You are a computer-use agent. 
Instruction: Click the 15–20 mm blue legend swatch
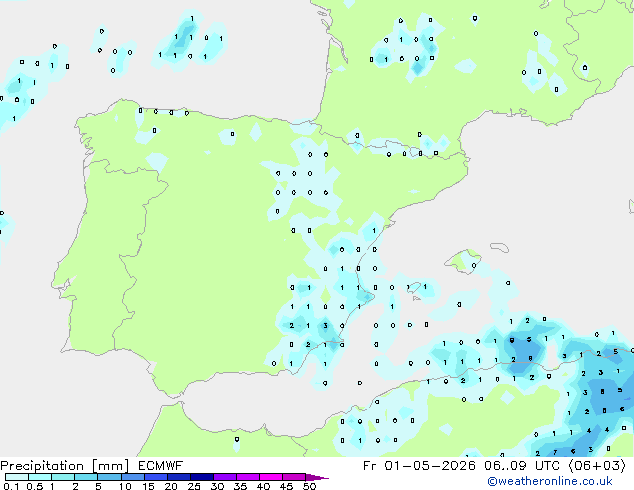155,477
